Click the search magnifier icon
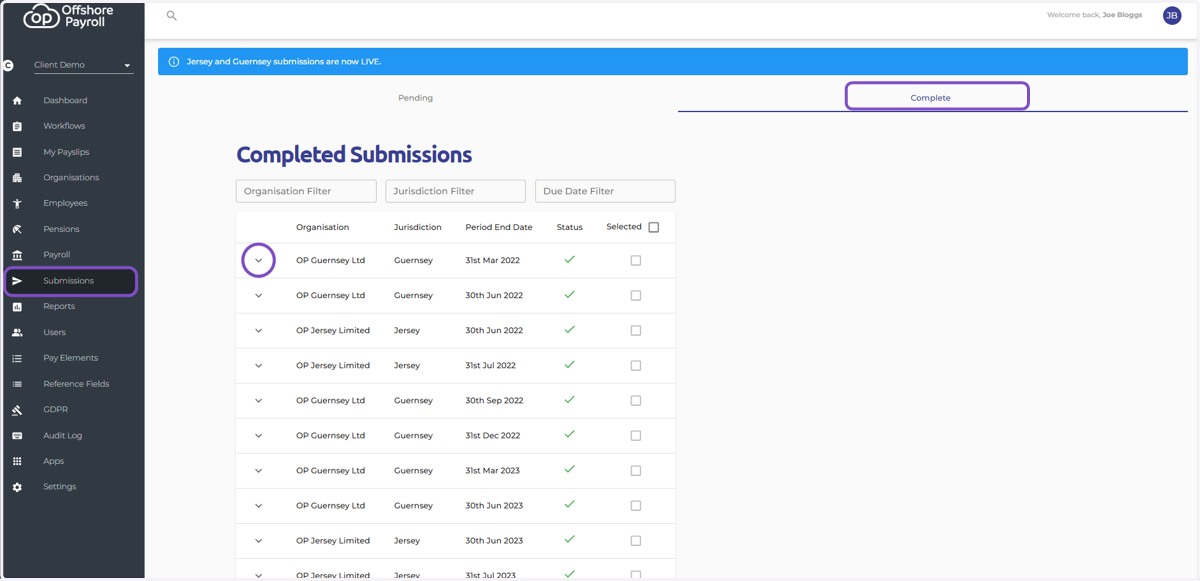 click(x=172, y=16)
